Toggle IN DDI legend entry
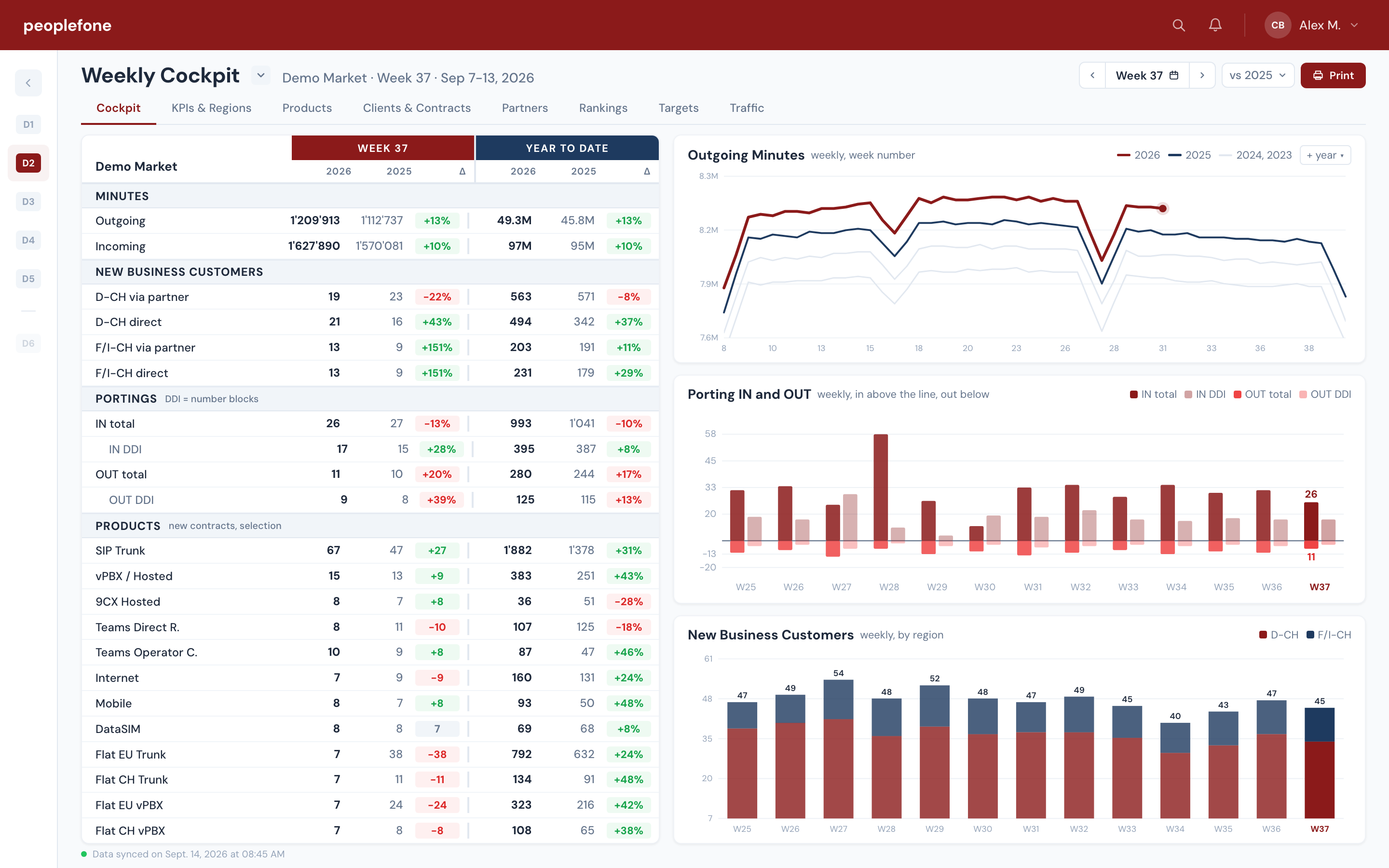1389x868 pixels. pyautogui.click(x=1205, y=394)
